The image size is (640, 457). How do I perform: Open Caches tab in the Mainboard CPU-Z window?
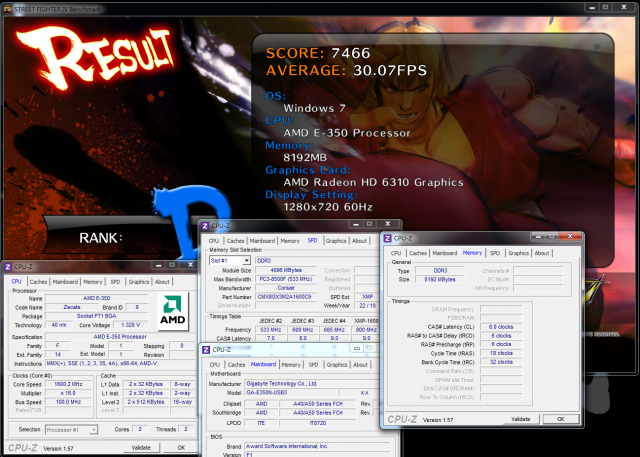coord(236,365)
